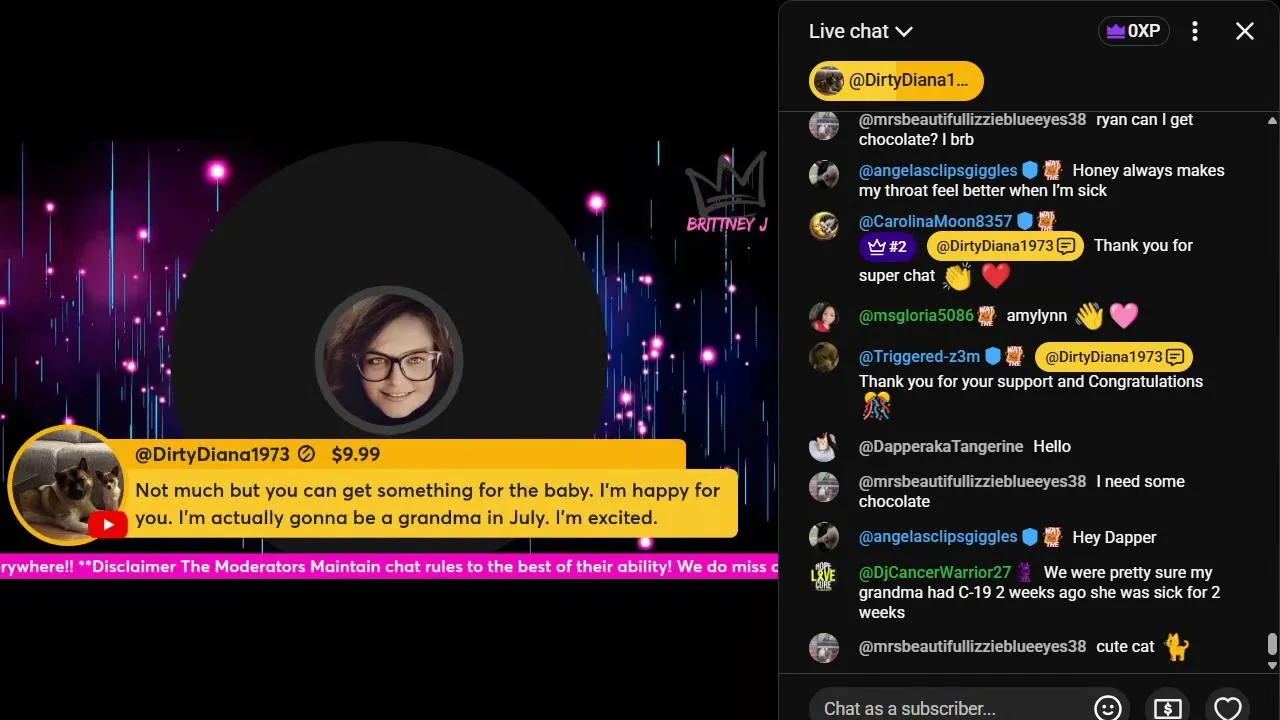Click the heart reaction icon

click(1227, 707)
